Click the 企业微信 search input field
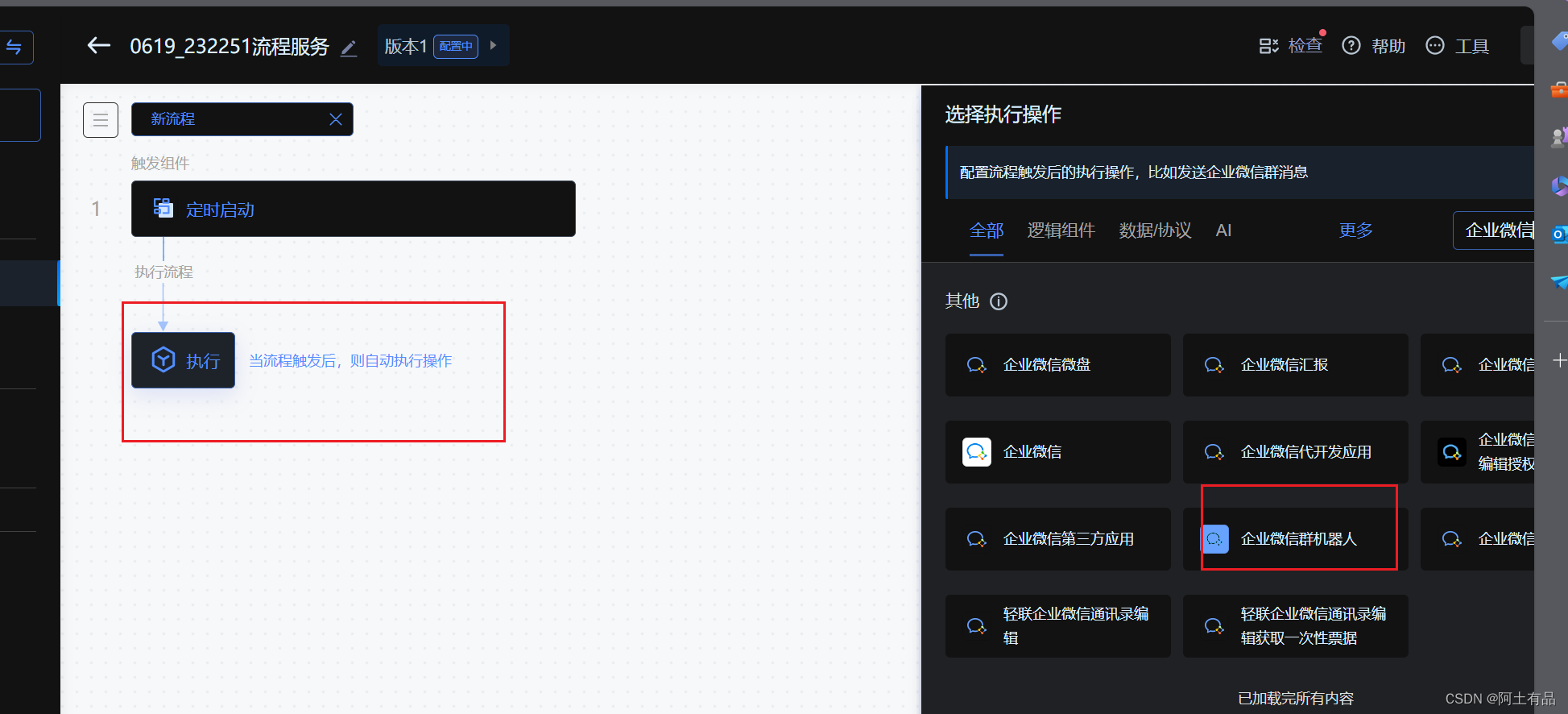1568x714 pixels. coord(1494,230)
